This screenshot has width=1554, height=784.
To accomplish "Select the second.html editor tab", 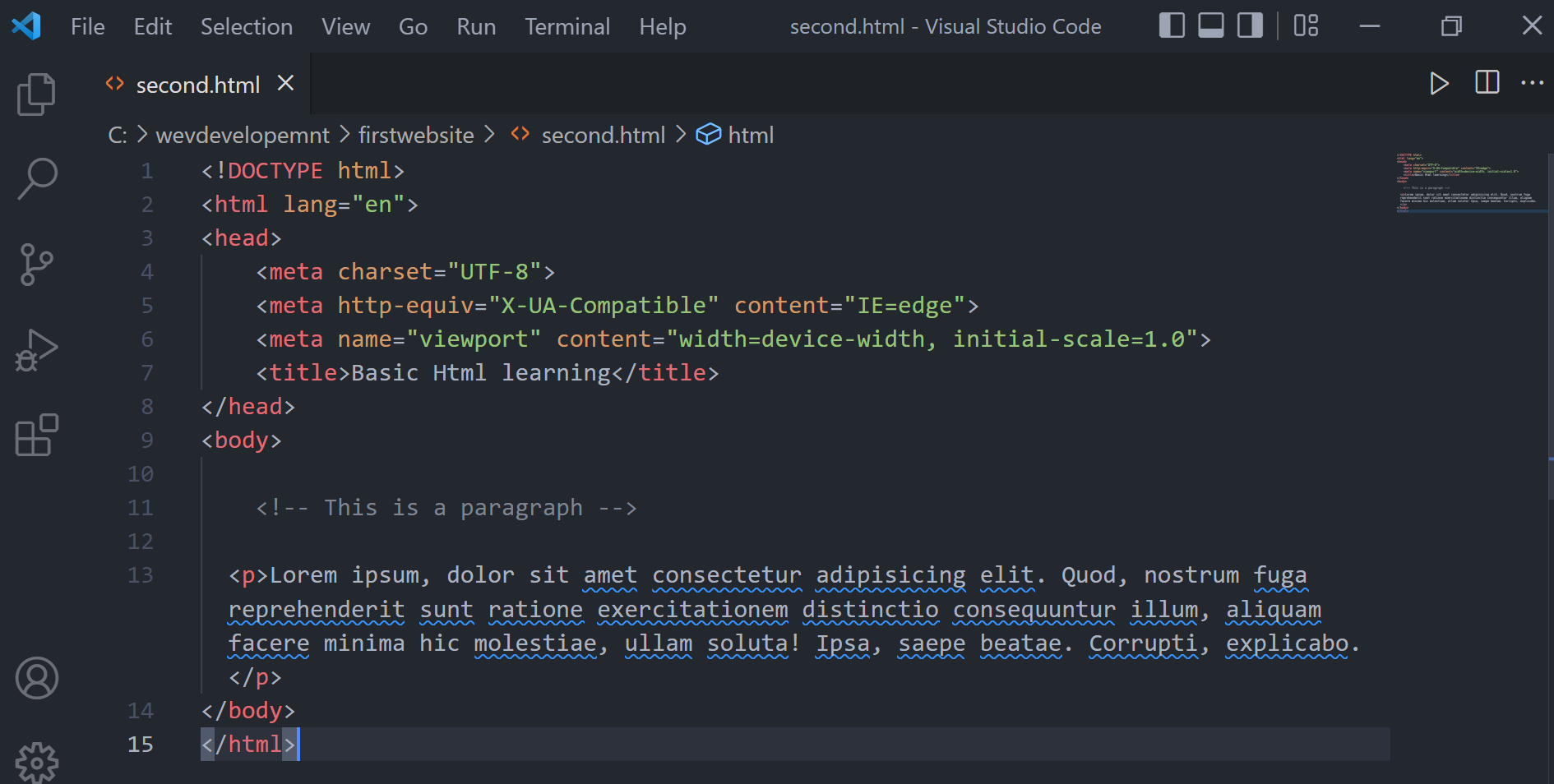I will 198,85.
